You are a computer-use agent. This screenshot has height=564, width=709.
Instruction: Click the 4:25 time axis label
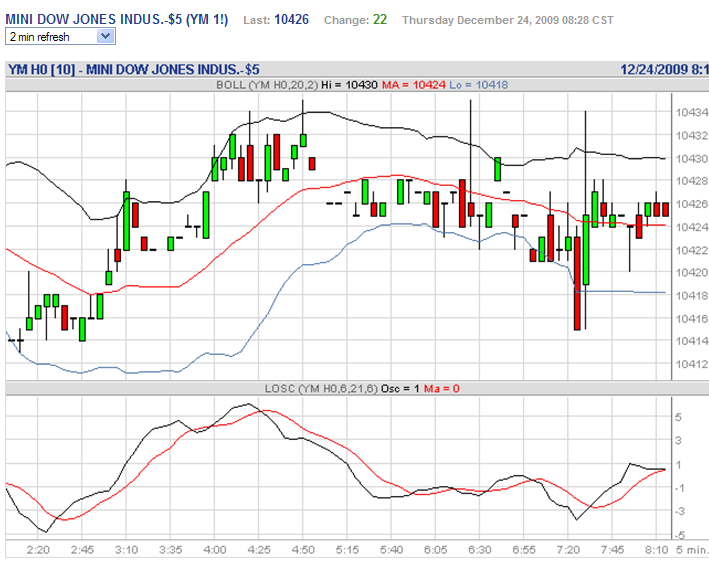tap(259, 550)
